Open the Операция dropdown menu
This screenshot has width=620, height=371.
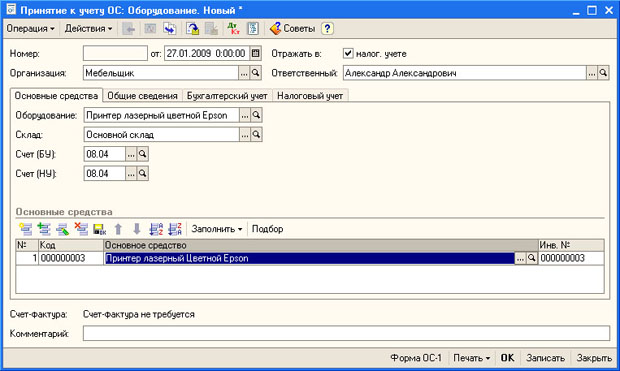point(30,28)
